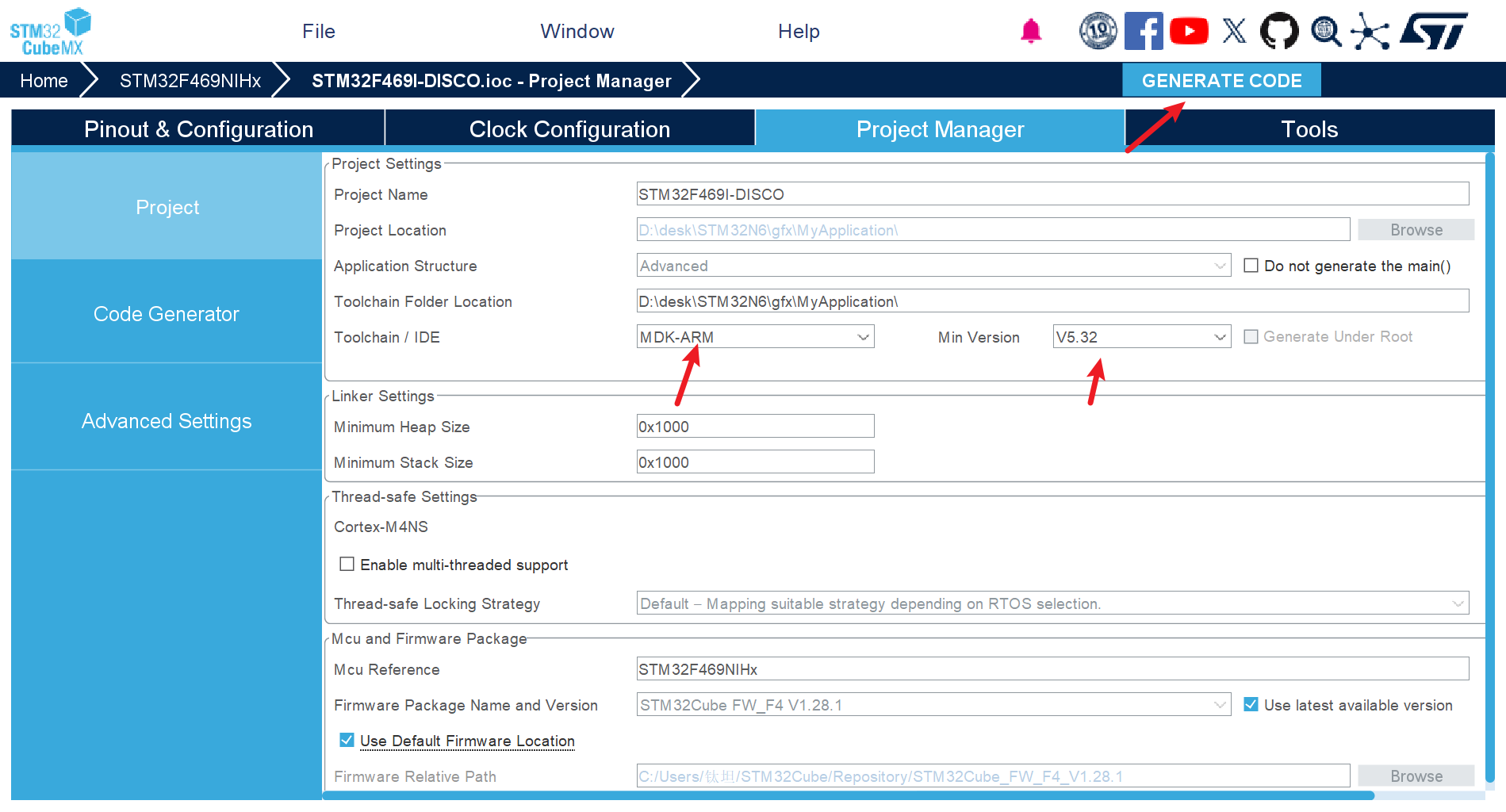Click Browse next to Firmware Relative Path
Screen dimensions: 1506x812
pos(1416,776)
